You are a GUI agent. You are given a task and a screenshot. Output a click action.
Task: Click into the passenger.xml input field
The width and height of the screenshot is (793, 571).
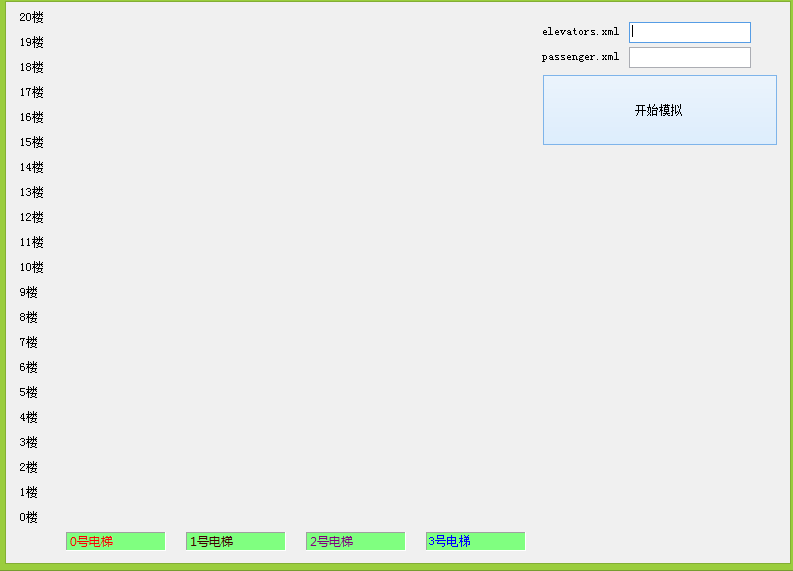(x=690, y=57)
